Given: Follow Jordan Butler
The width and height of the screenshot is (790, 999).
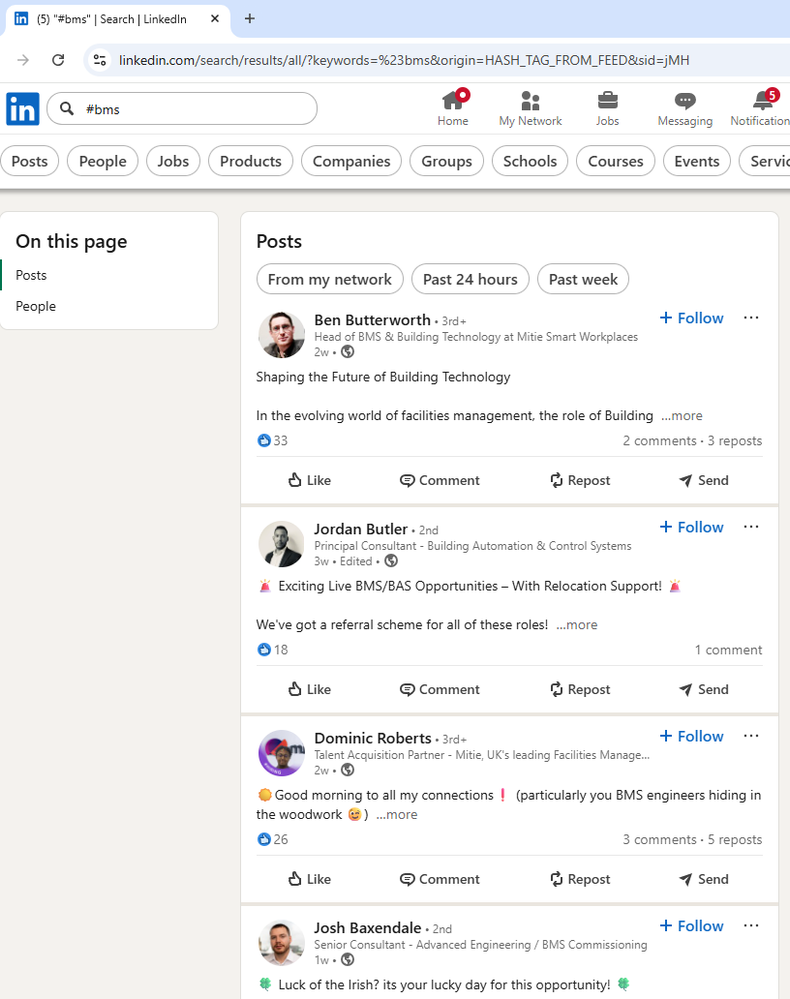Looking at the screenshot, I should pos(691,527).
